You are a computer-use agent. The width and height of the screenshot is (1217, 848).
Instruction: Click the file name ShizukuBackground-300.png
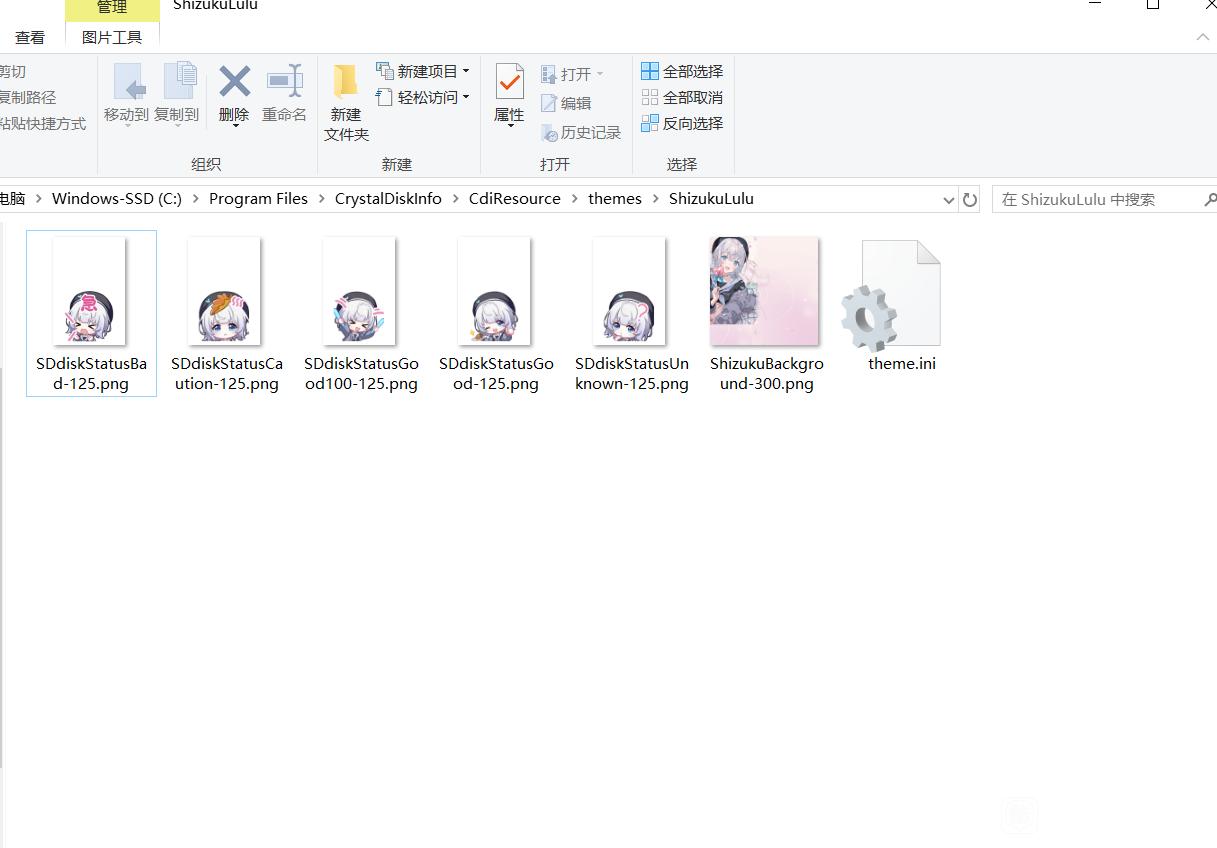[767, 373]
